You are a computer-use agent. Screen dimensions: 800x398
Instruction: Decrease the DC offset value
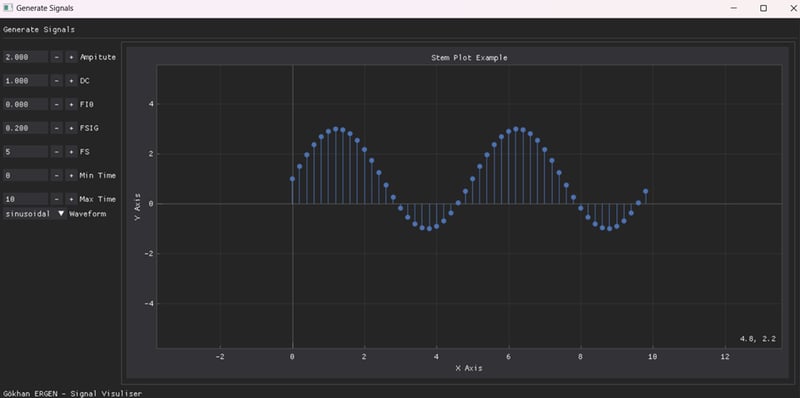coord(57,81)
